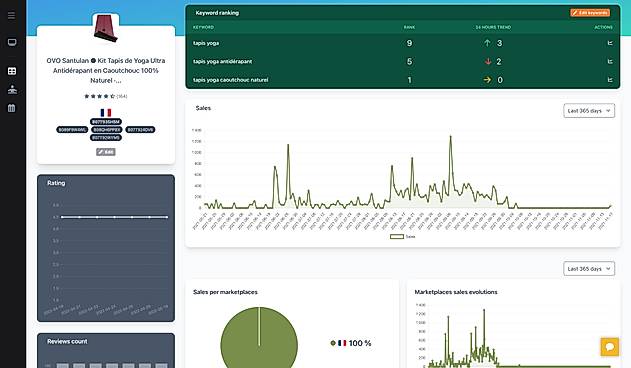Click rank value 1 for caoutchouc naturel

409,80
